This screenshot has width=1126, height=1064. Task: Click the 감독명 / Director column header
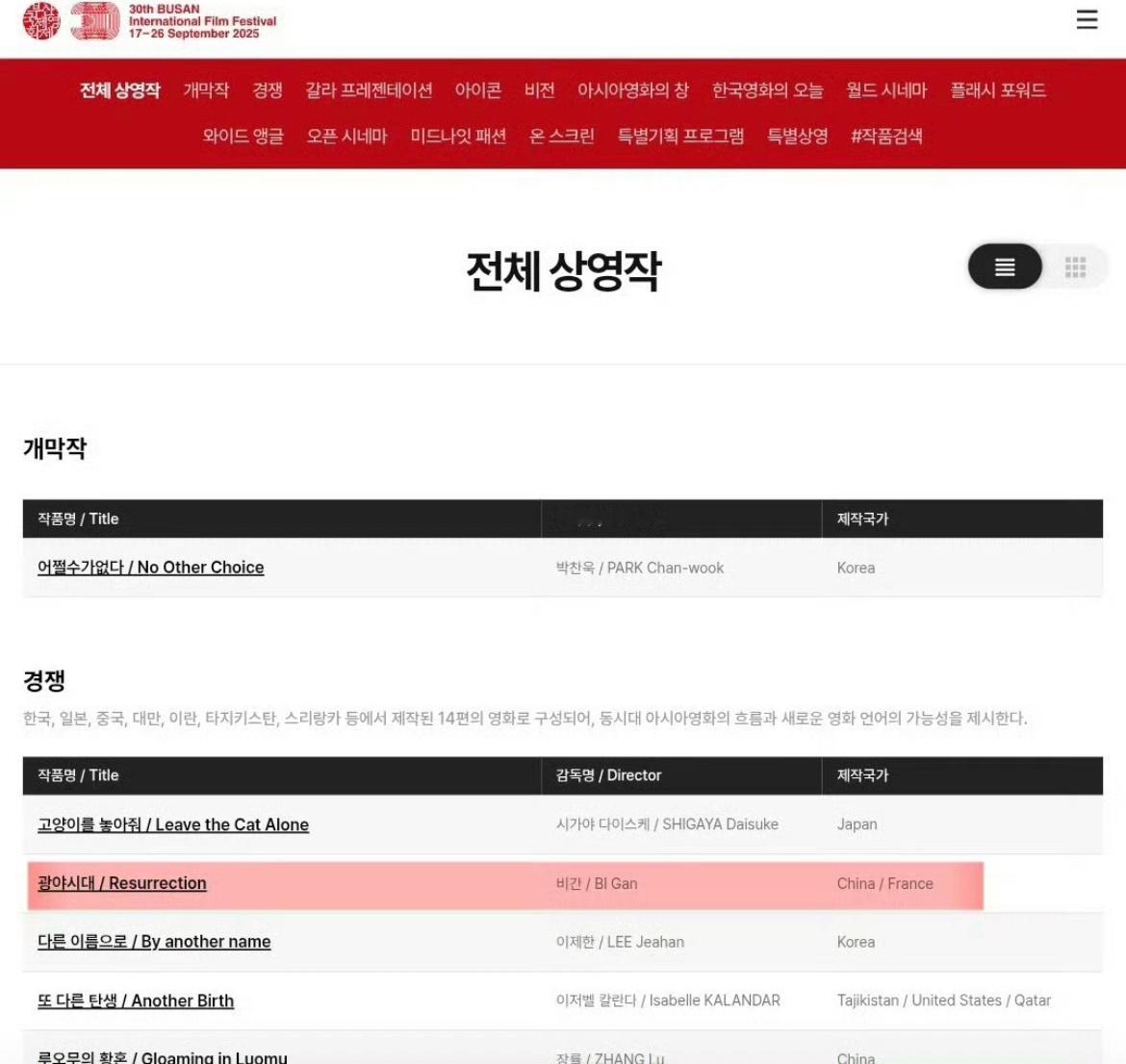point(608,775)
